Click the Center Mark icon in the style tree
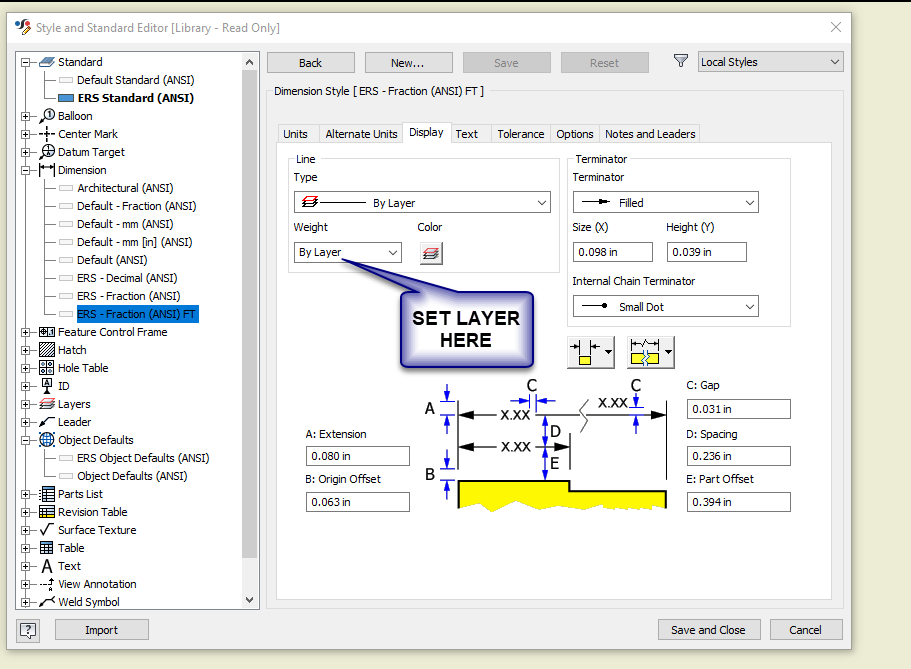Viewport: 911px width, 669px height. point(47,134)
